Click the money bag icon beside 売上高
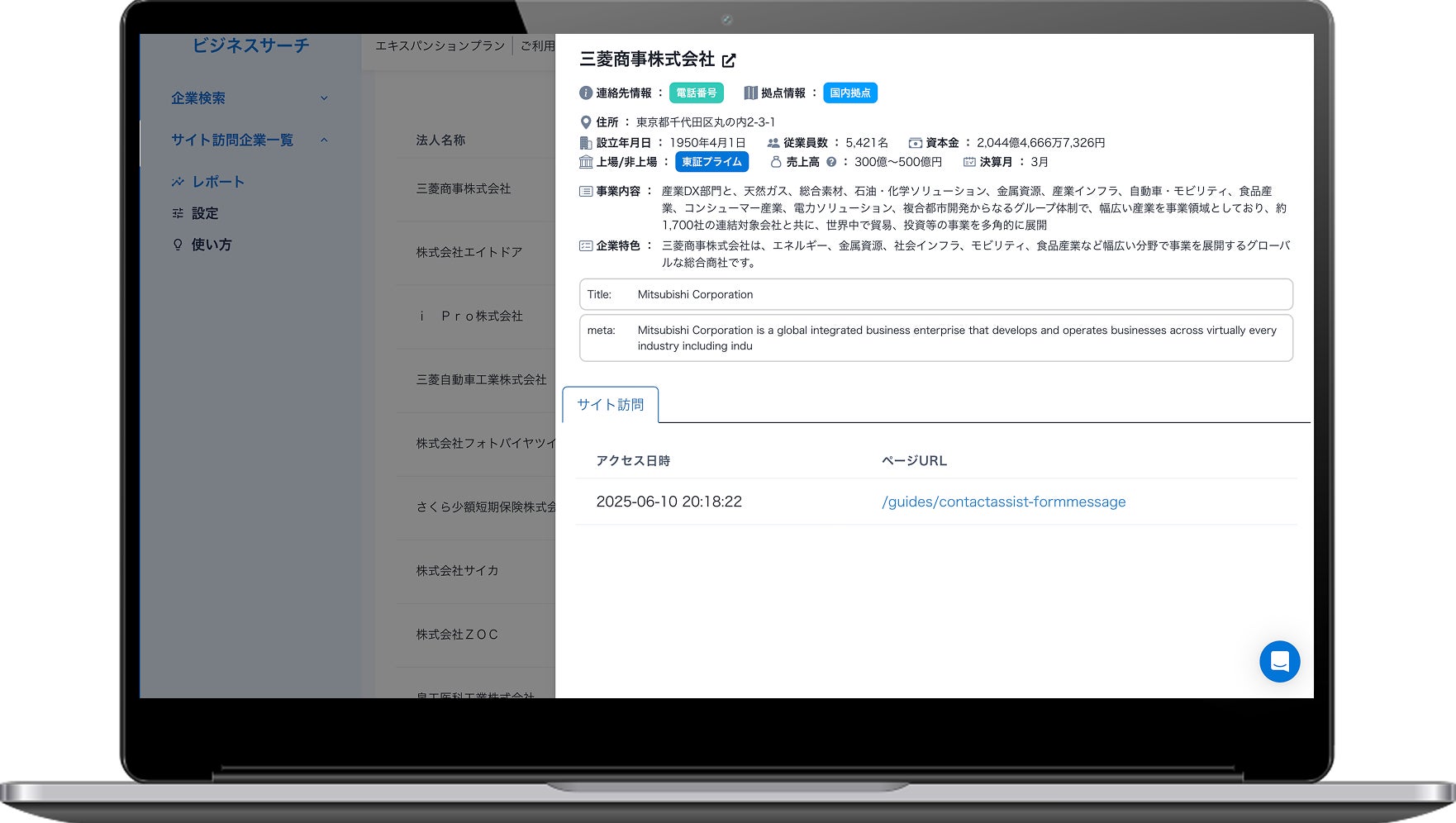This screenshot has width=1456, height=823. click(x=776, y=162)
